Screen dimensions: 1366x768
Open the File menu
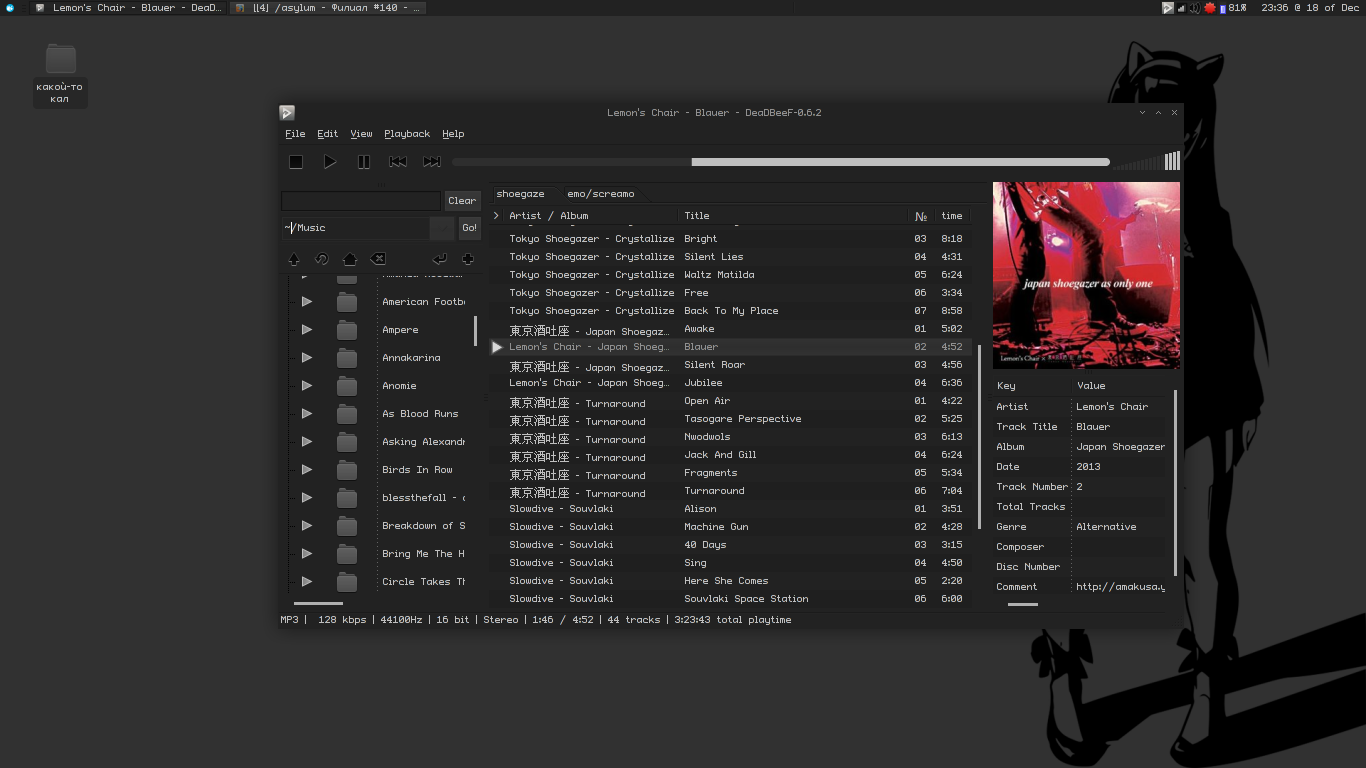click(295, 134)
